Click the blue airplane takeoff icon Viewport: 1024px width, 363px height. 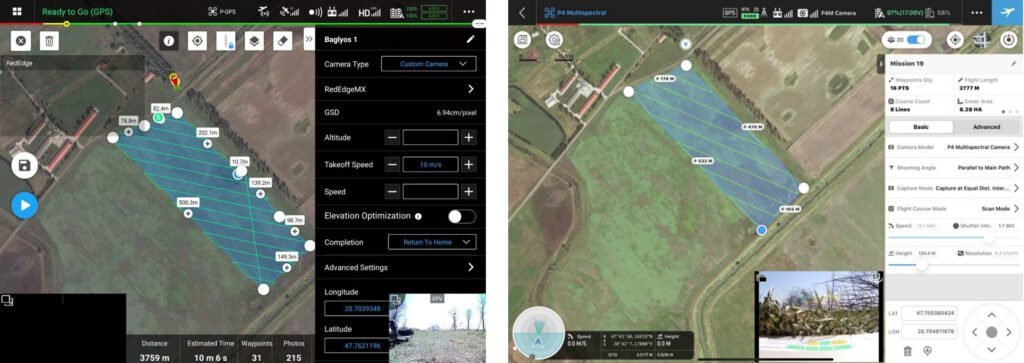pyautogui.click(x=1007, y=12)
